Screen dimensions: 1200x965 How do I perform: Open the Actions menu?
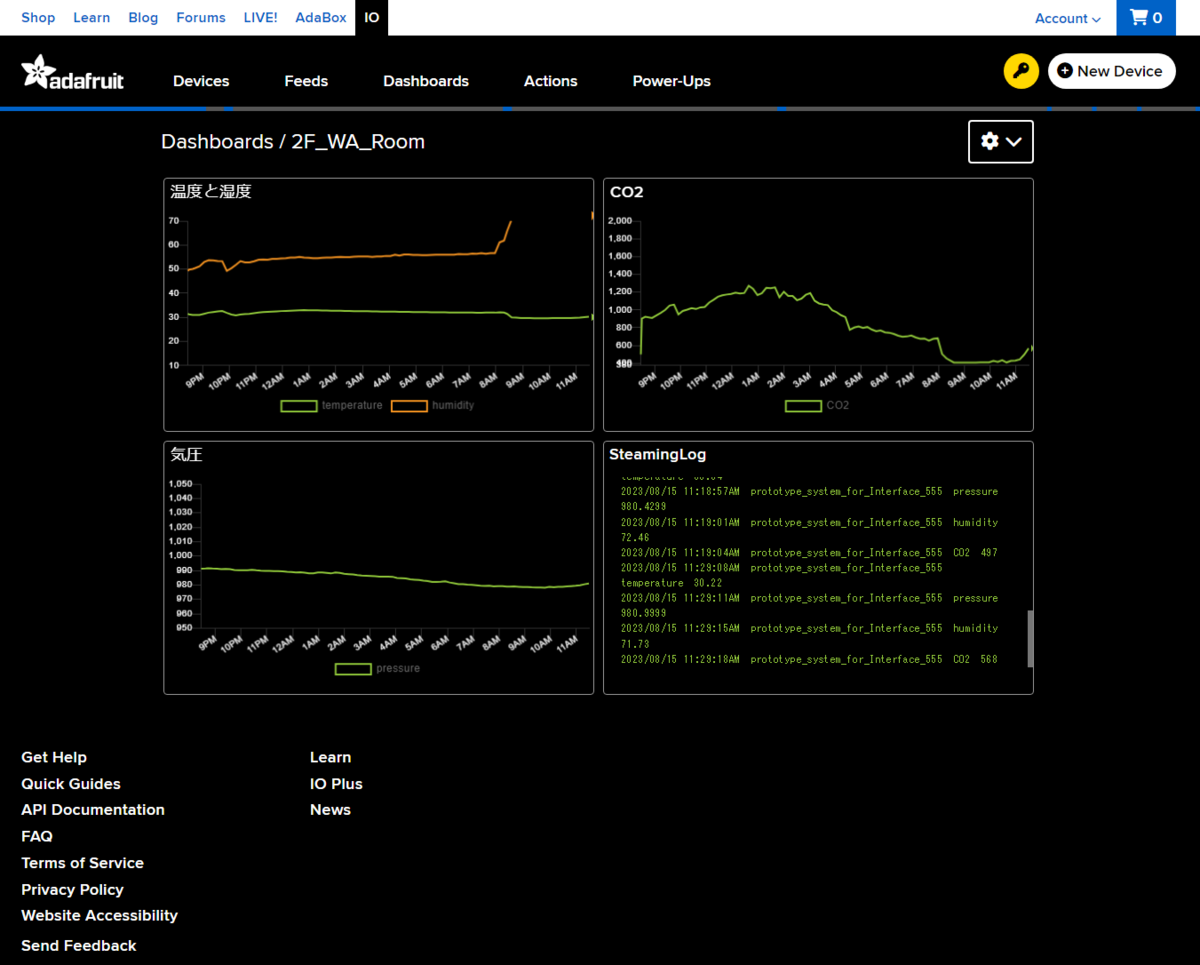[551, 81]
